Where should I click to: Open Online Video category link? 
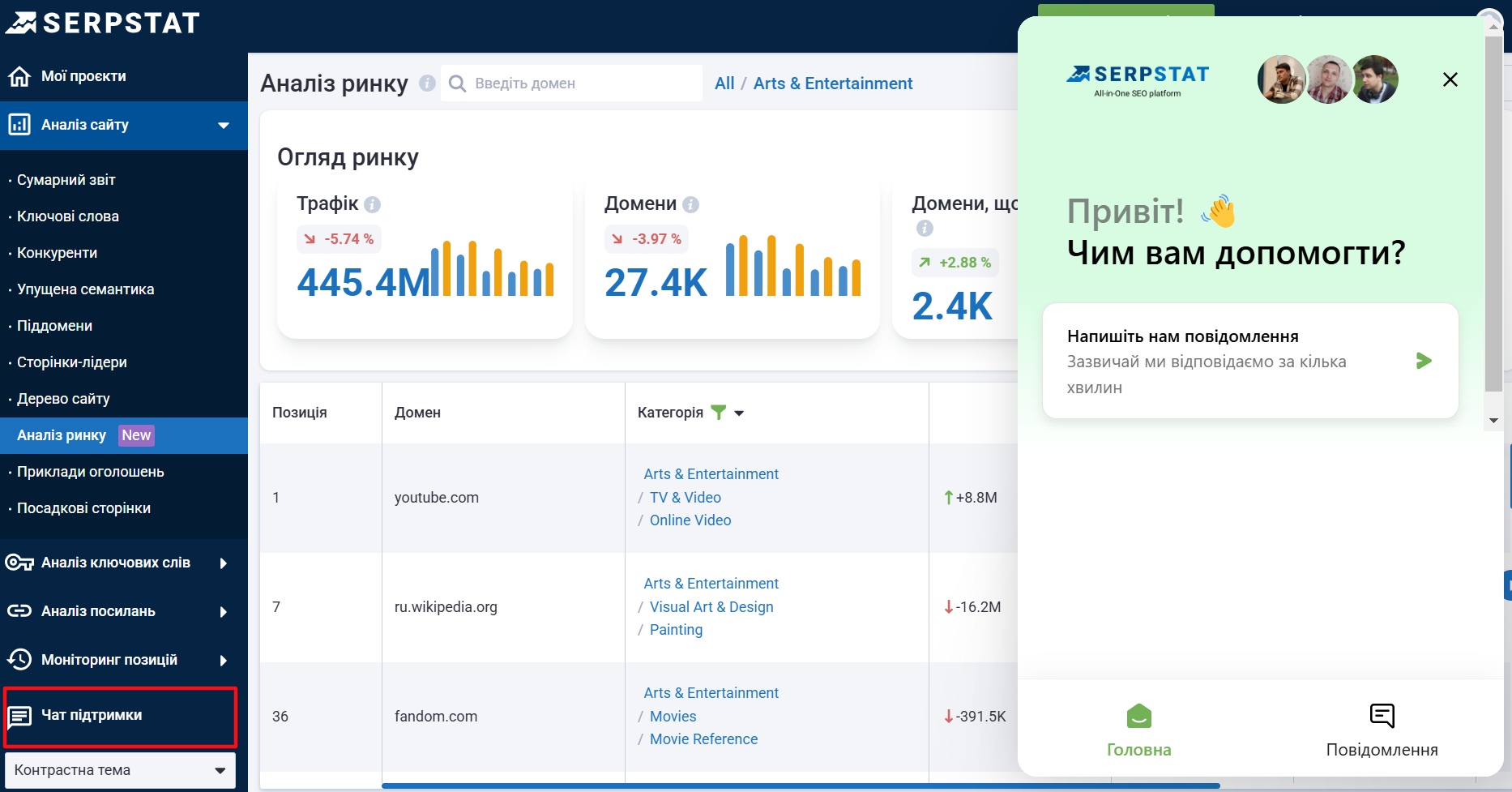click(x=690, y=520)
